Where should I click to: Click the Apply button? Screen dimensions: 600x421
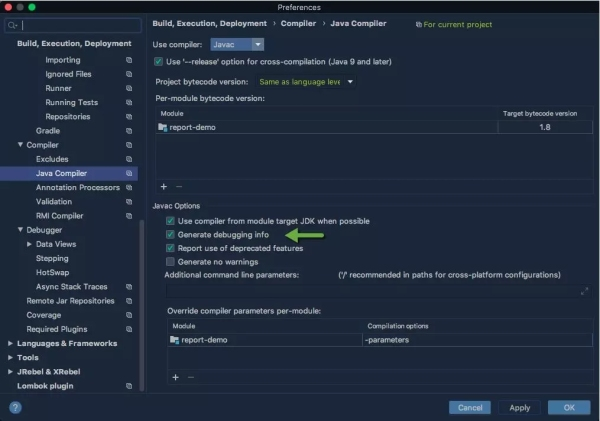(520, 408)
